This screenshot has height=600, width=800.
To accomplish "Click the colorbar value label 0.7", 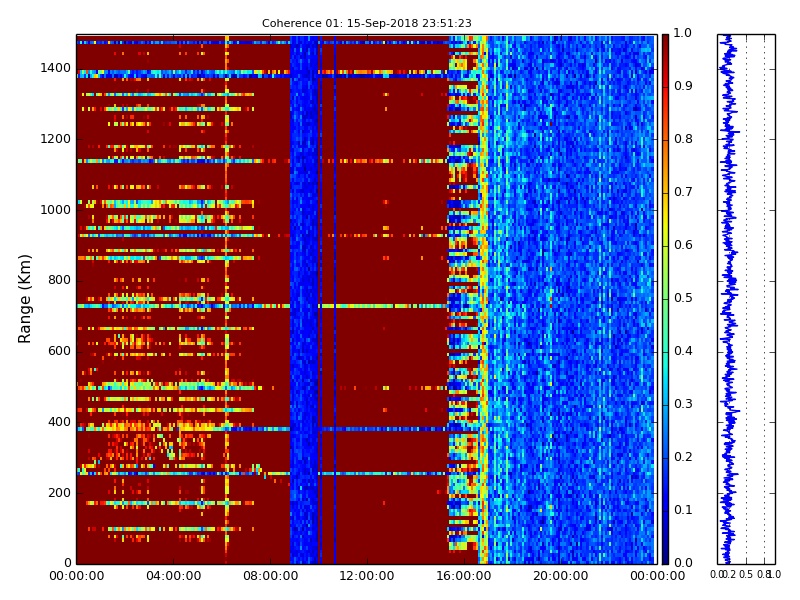I will coord(683,192).
